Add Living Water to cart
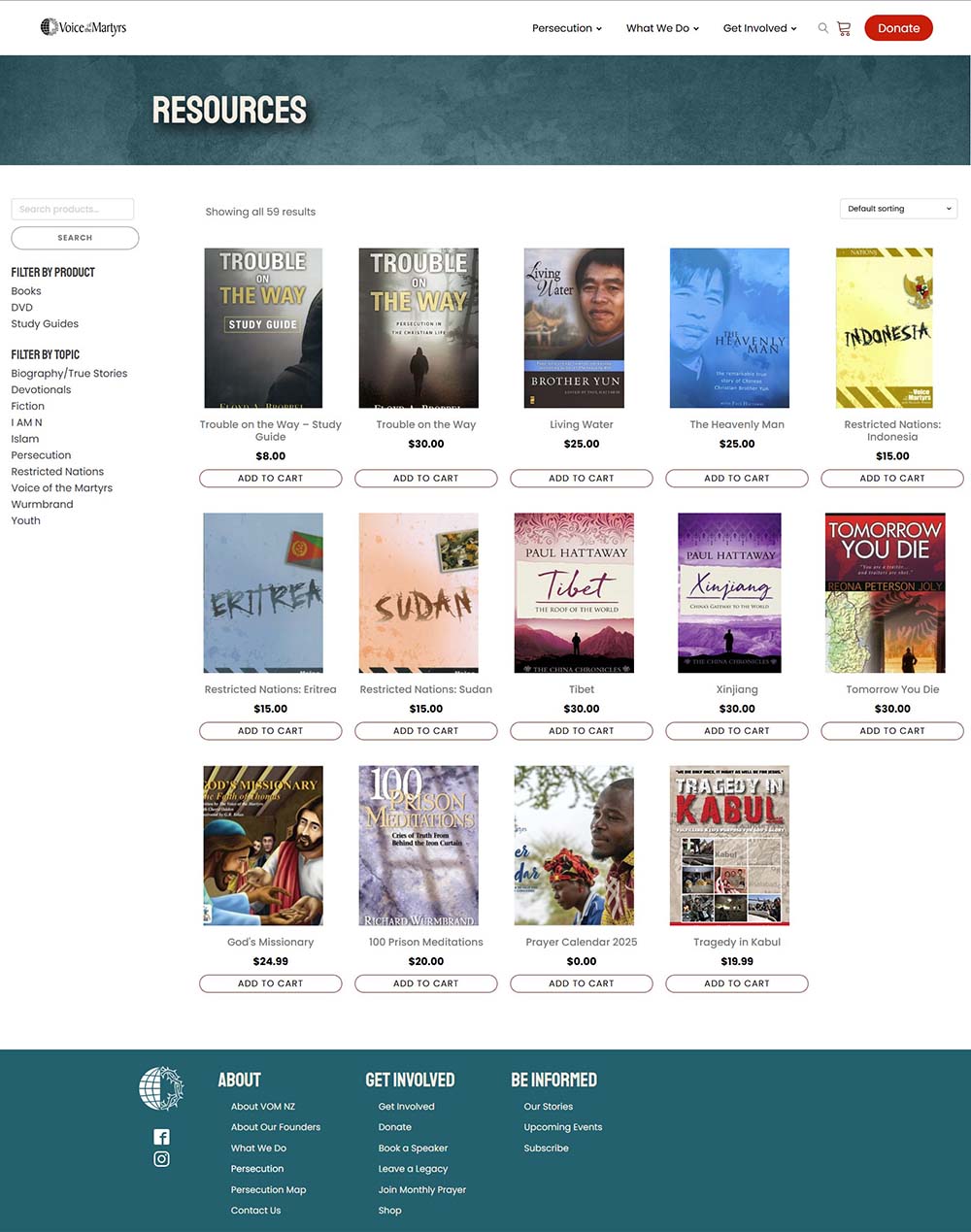This screenshot has height=1232, width=971. [582, 479]
